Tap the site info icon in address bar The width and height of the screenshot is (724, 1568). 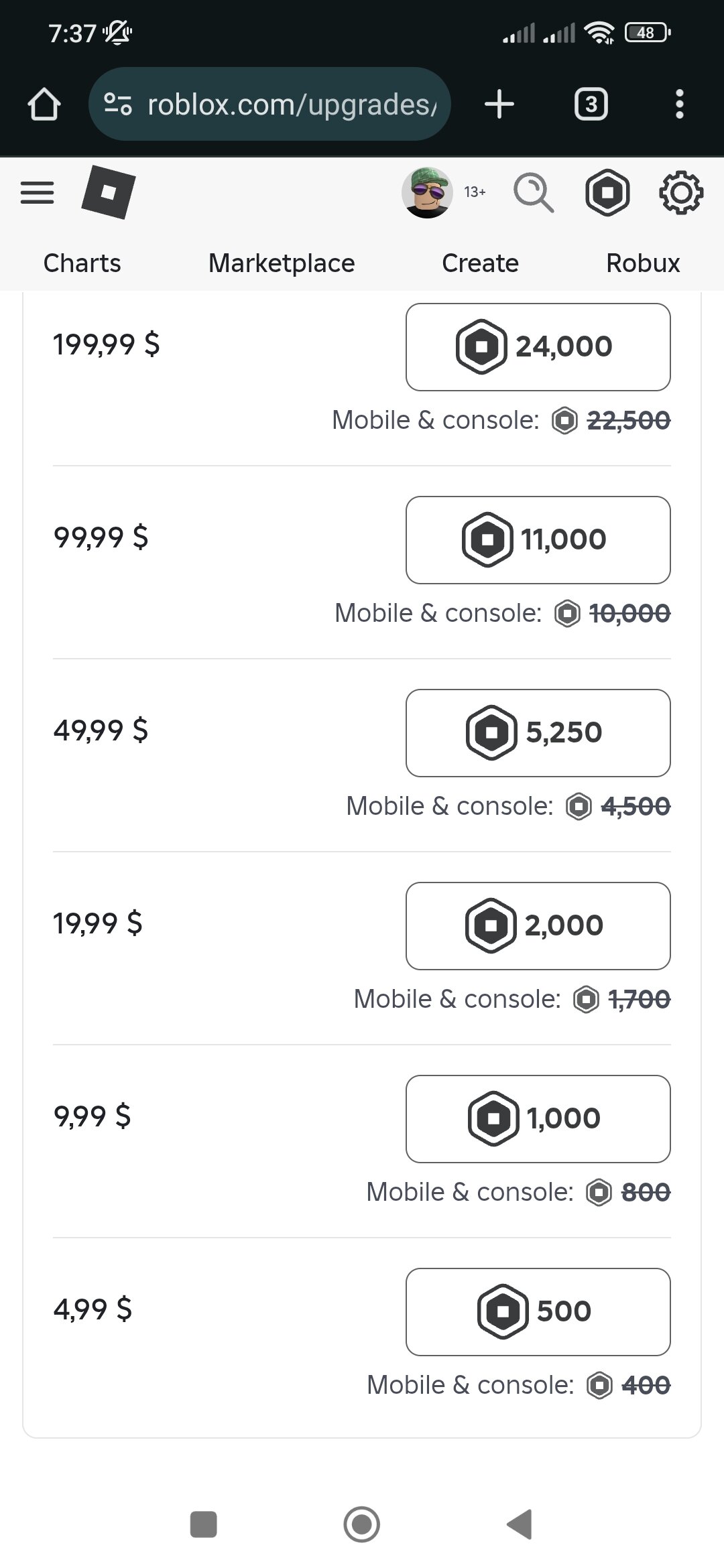[x=118, y=104]
